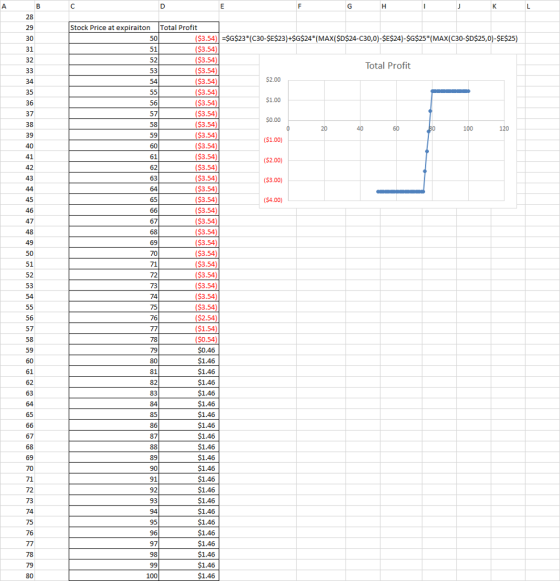Screen dimensions: 560x581
Task: Select column header B
Action: coord(52,6)
